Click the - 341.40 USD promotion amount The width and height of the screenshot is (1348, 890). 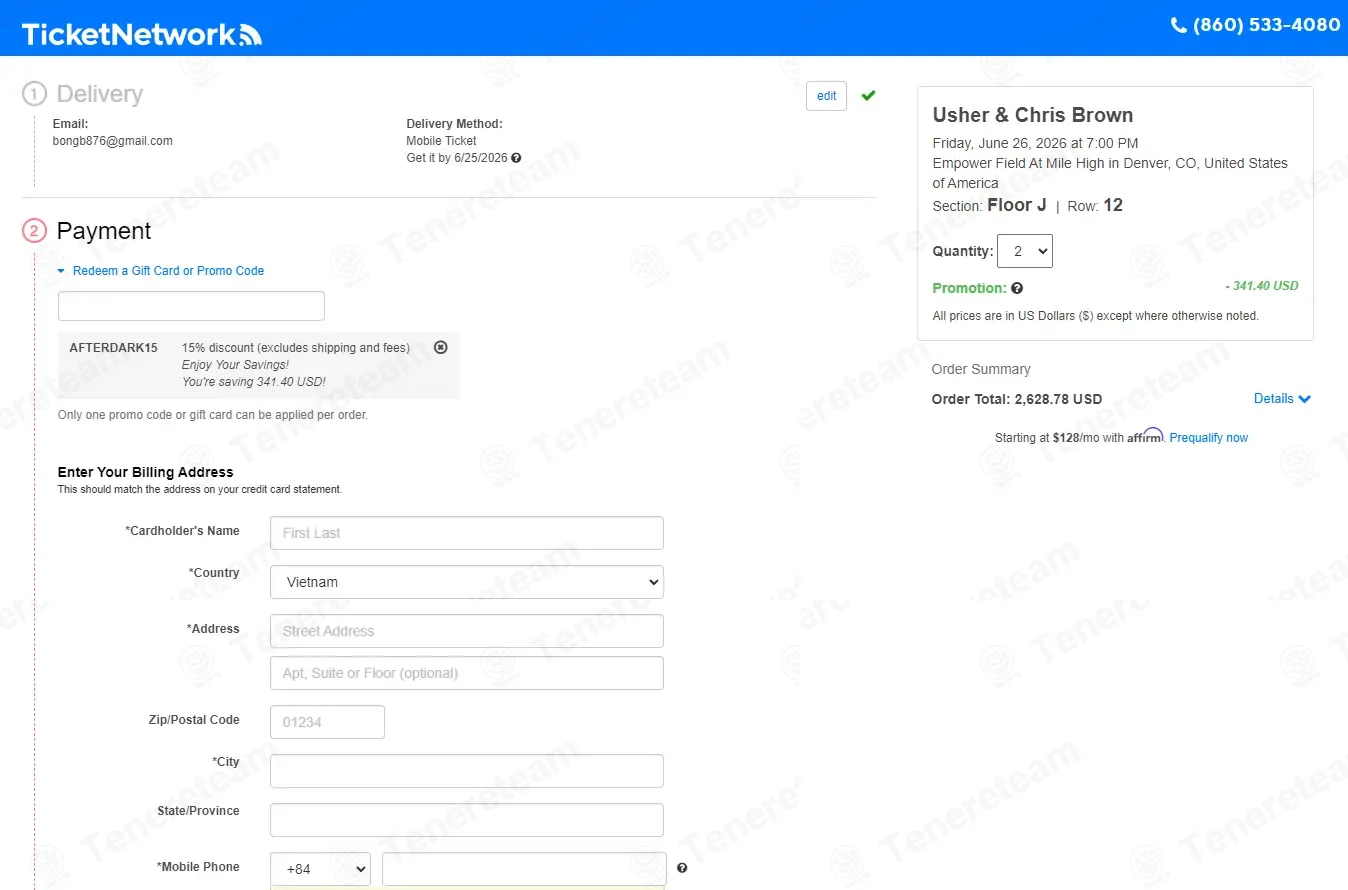point(1262,286)
